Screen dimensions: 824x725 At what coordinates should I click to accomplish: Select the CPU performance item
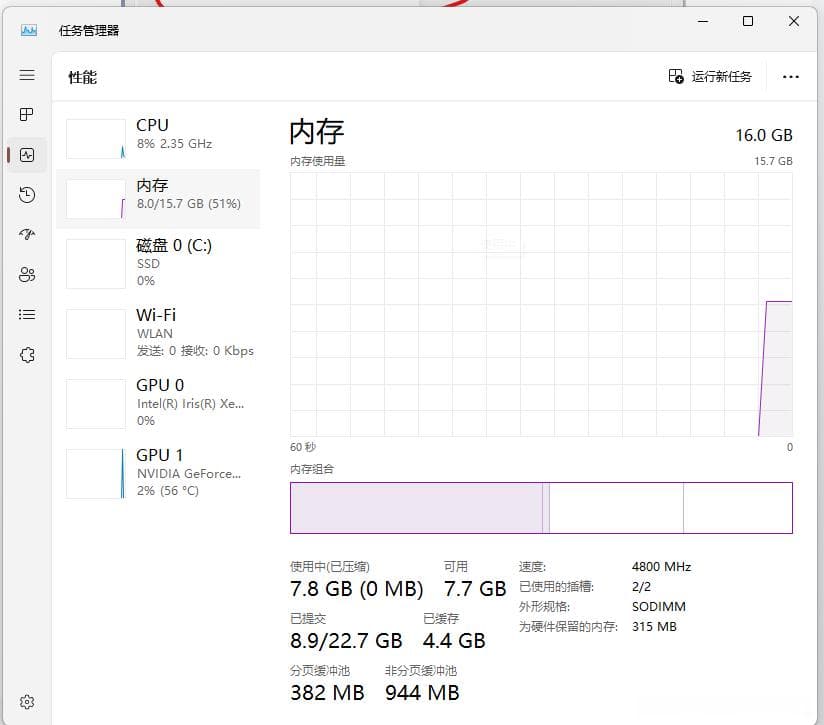tap(158, 139)
